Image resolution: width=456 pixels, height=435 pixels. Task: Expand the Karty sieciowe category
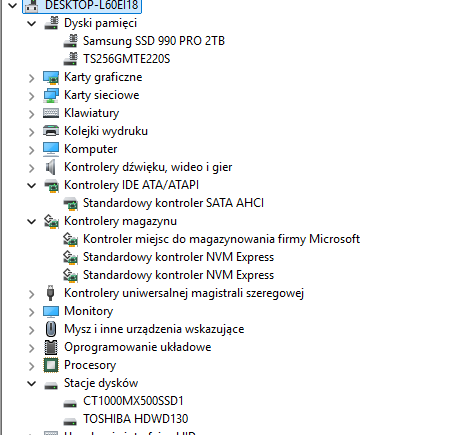[31, 96]
